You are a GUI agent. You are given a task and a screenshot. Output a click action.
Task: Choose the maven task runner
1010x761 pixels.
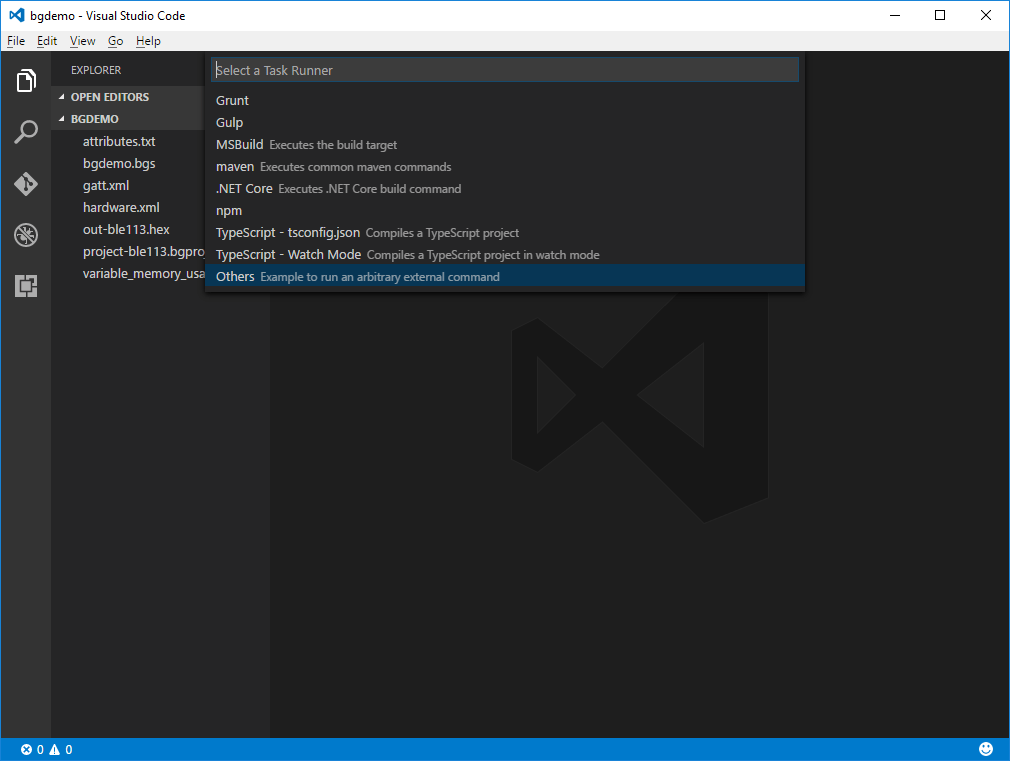[505, 166]
